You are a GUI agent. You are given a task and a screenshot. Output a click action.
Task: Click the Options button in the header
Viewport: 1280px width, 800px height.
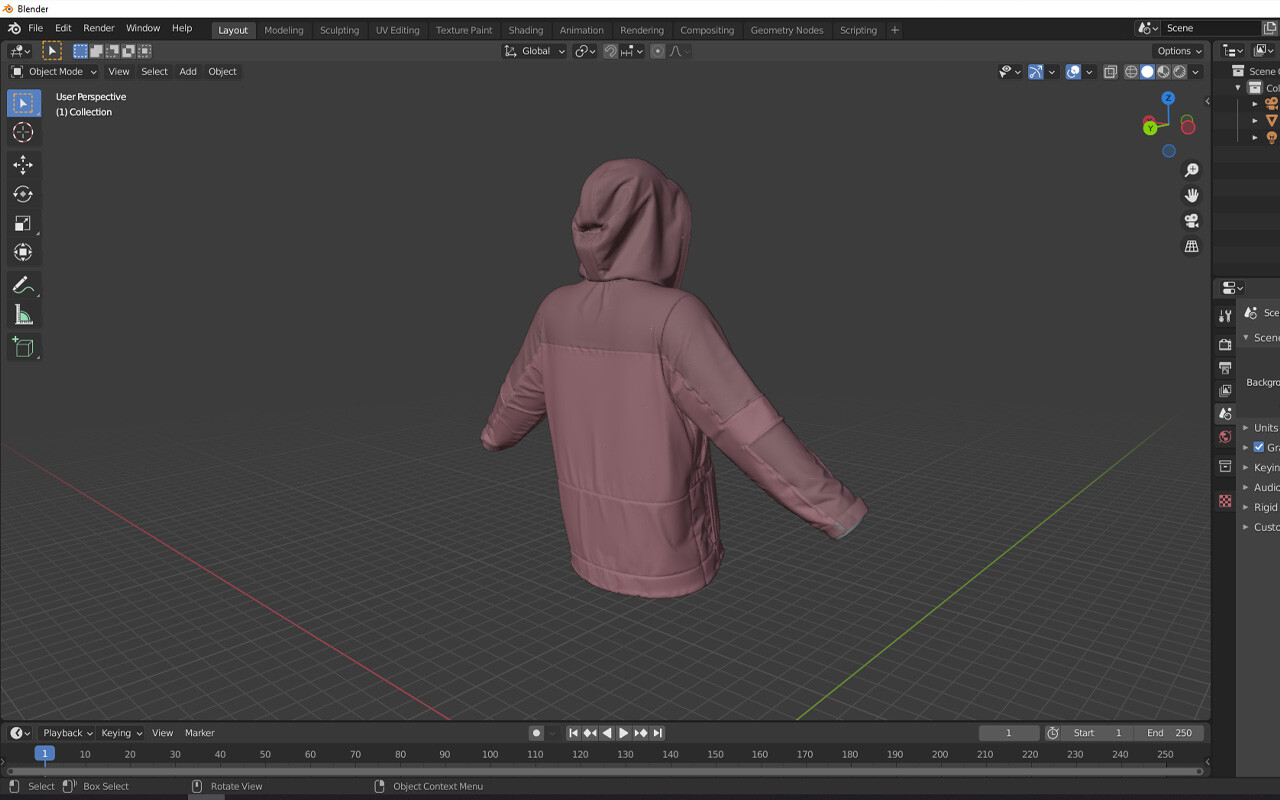point(1178,50)
